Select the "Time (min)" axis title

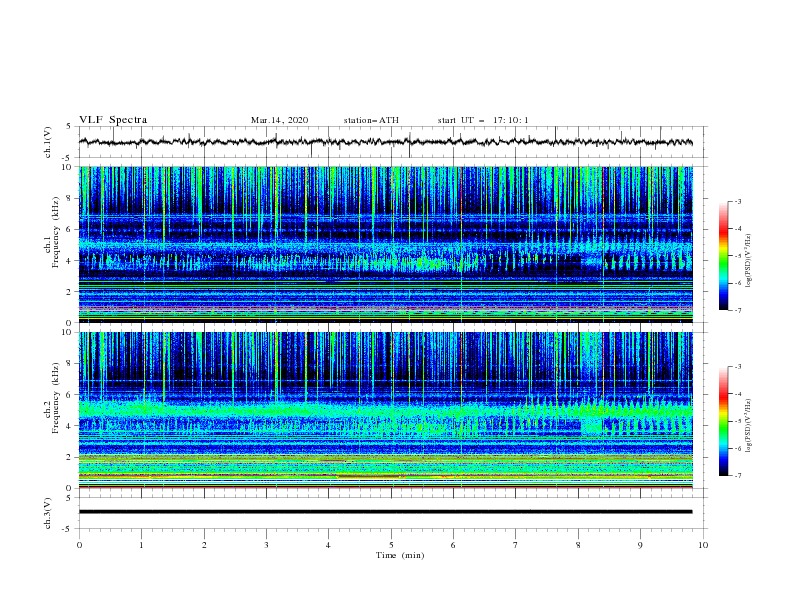coord(400,555)
